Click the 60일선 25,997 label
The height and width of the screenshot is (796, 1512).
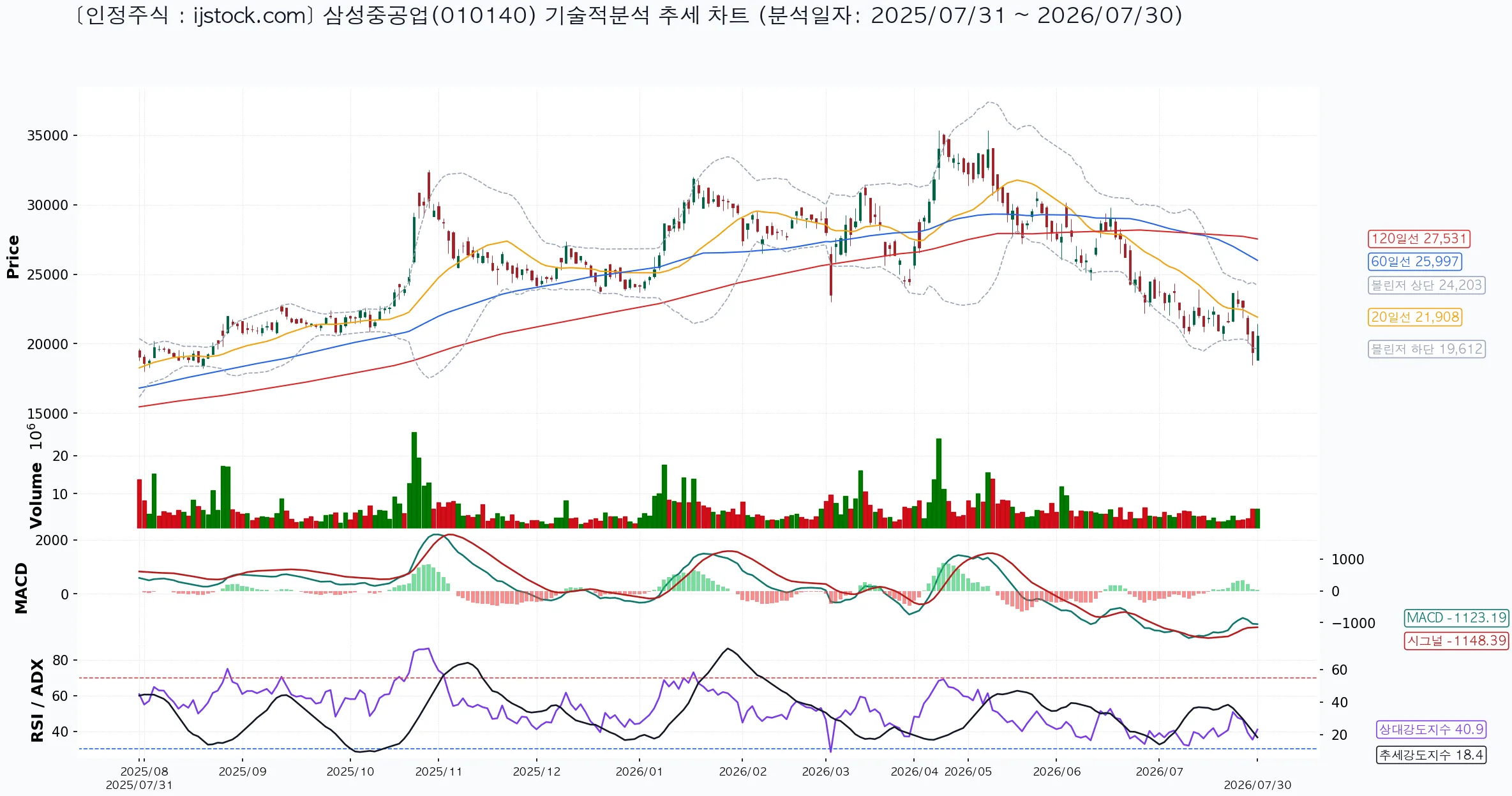(x=1414, y=262)
